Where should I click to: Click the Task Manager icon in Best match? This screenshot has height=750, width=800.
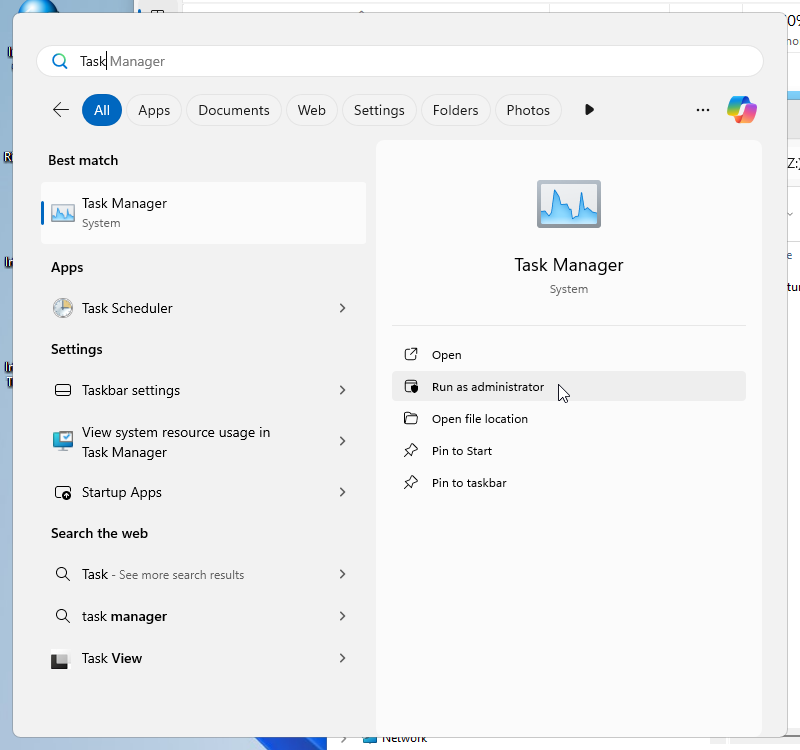(x=63, y=213)
